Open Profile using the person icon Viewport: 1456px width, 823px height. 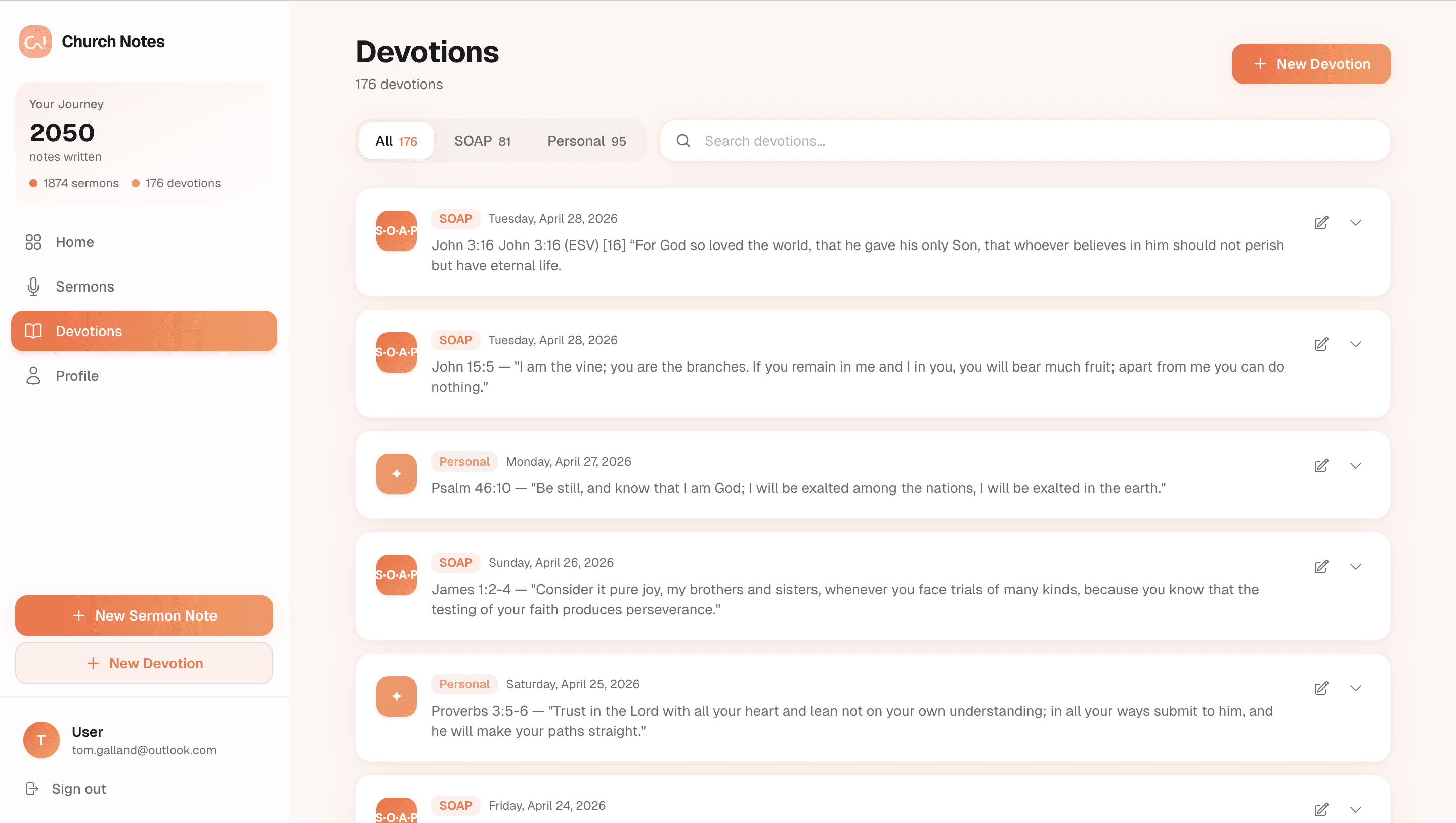33,375
